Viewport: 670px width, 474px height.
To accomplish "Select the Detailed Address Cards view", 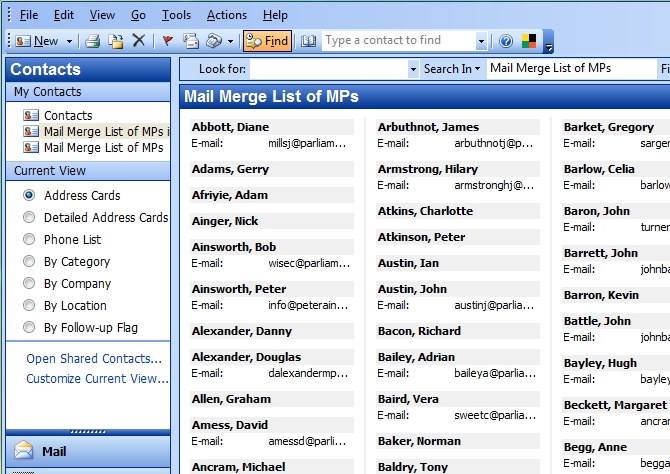I will coord(29,217).
